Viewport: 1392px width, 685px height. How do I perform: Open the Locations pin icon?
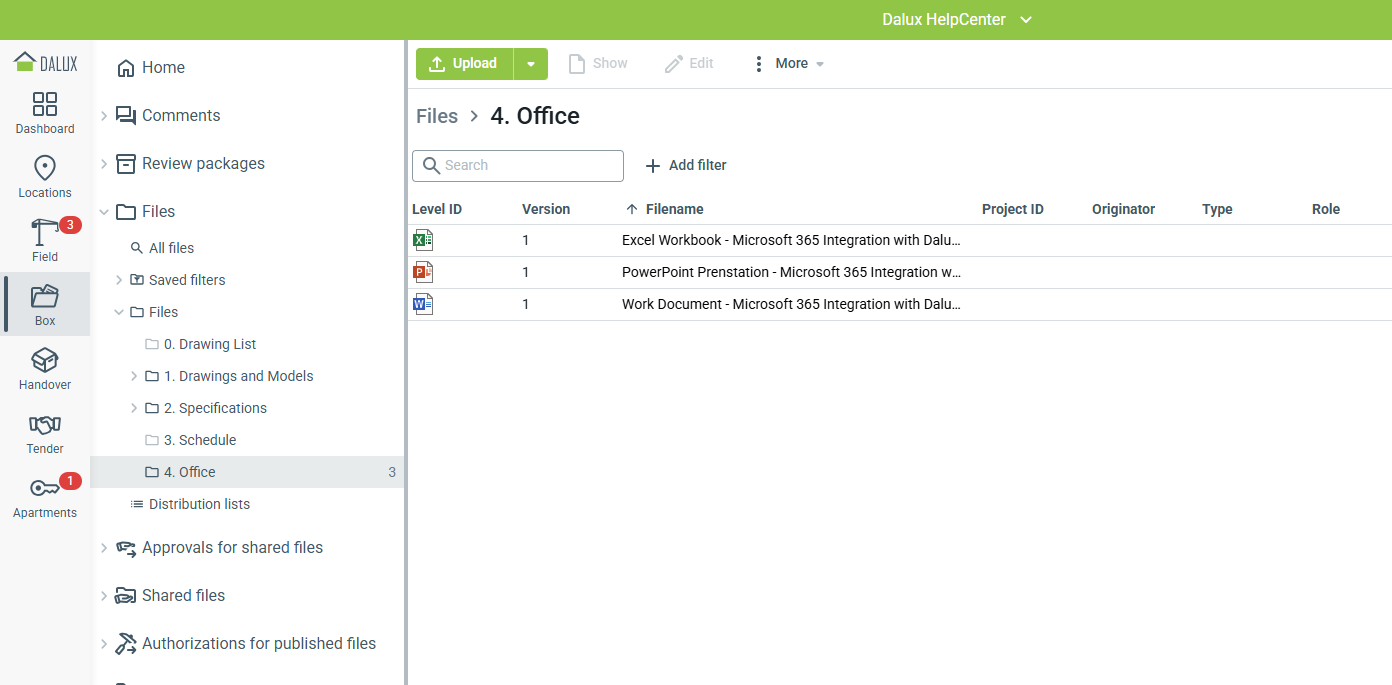[45, 169]
